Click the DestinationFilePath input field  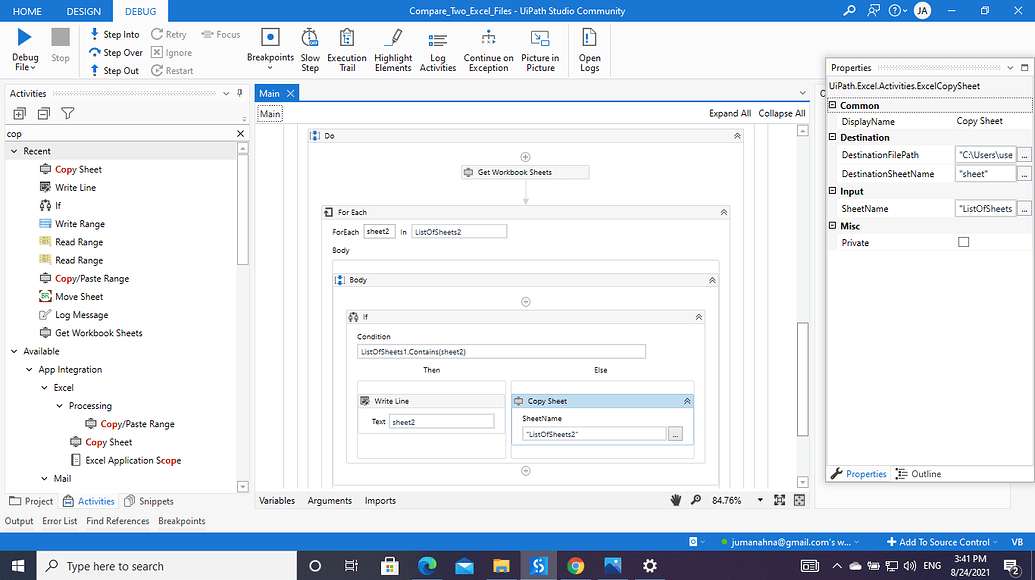(985, 155)
